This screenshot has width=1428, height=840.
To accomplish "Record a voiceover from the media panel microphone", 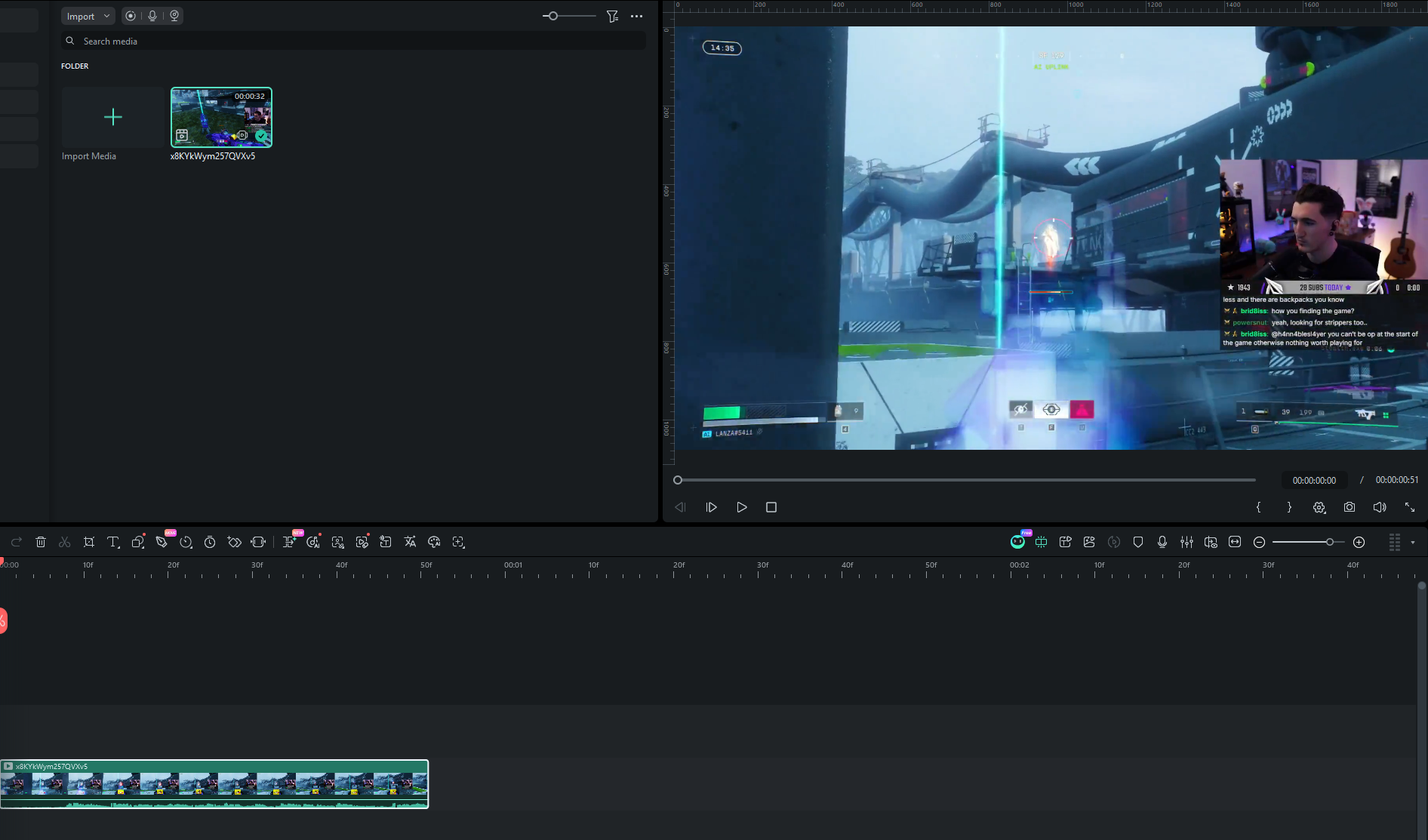I will pos(152,16).
